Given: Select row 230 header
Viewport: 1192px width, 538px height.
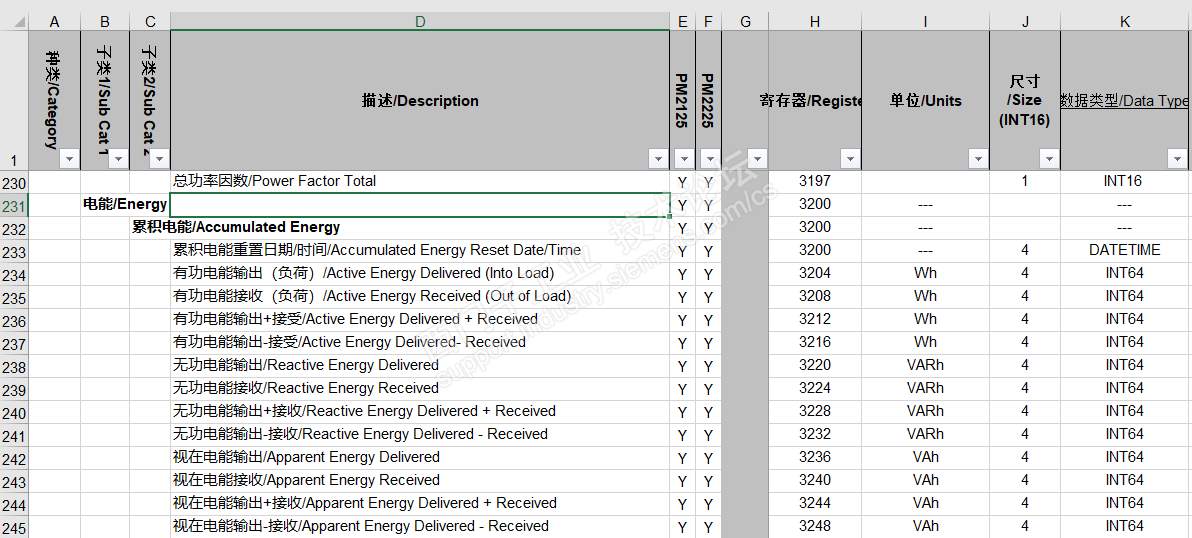Looking at the screenshot, I should point(14,182).
